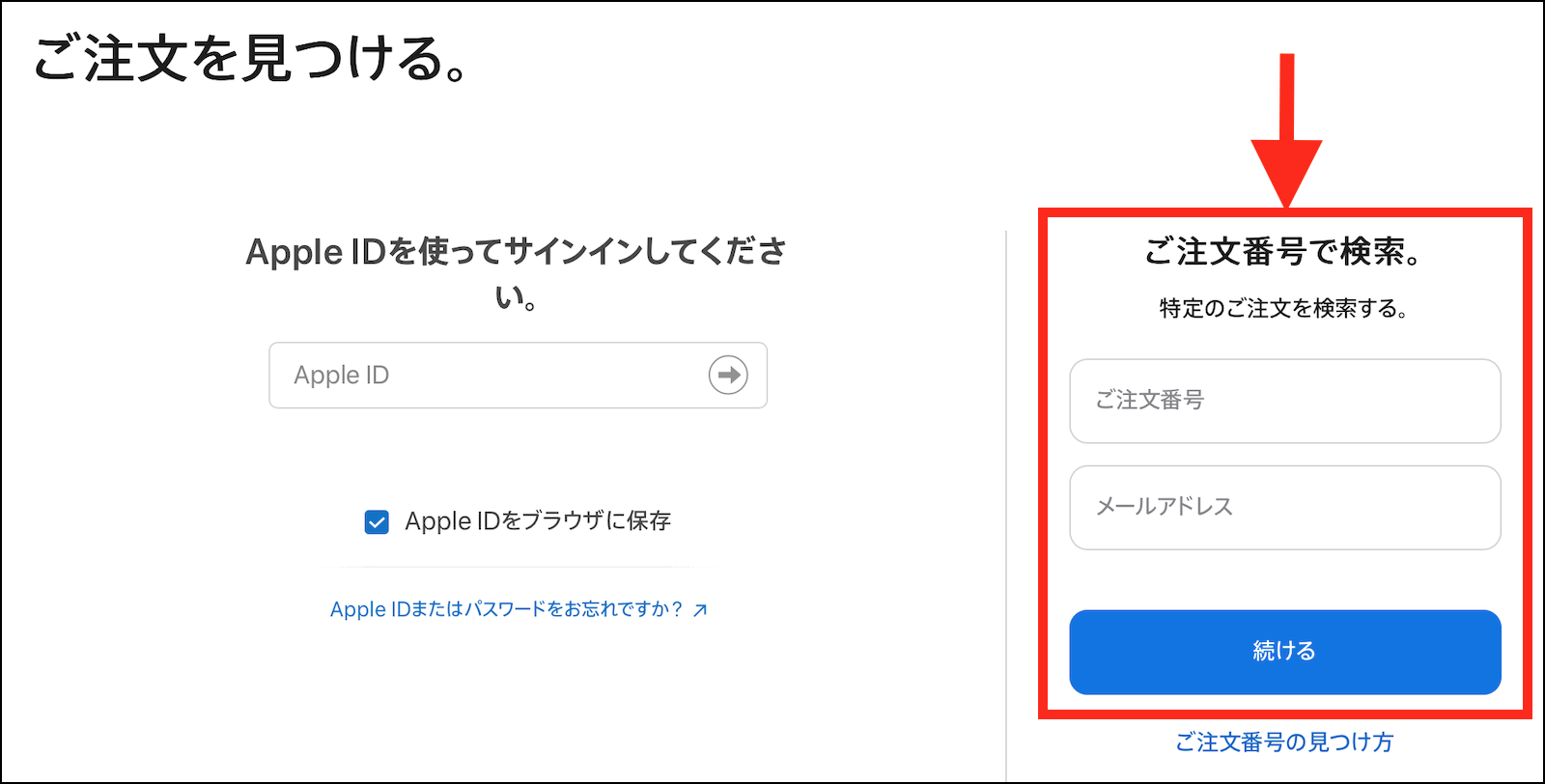Click the vertical divider between the two sections

point(1006,502)
